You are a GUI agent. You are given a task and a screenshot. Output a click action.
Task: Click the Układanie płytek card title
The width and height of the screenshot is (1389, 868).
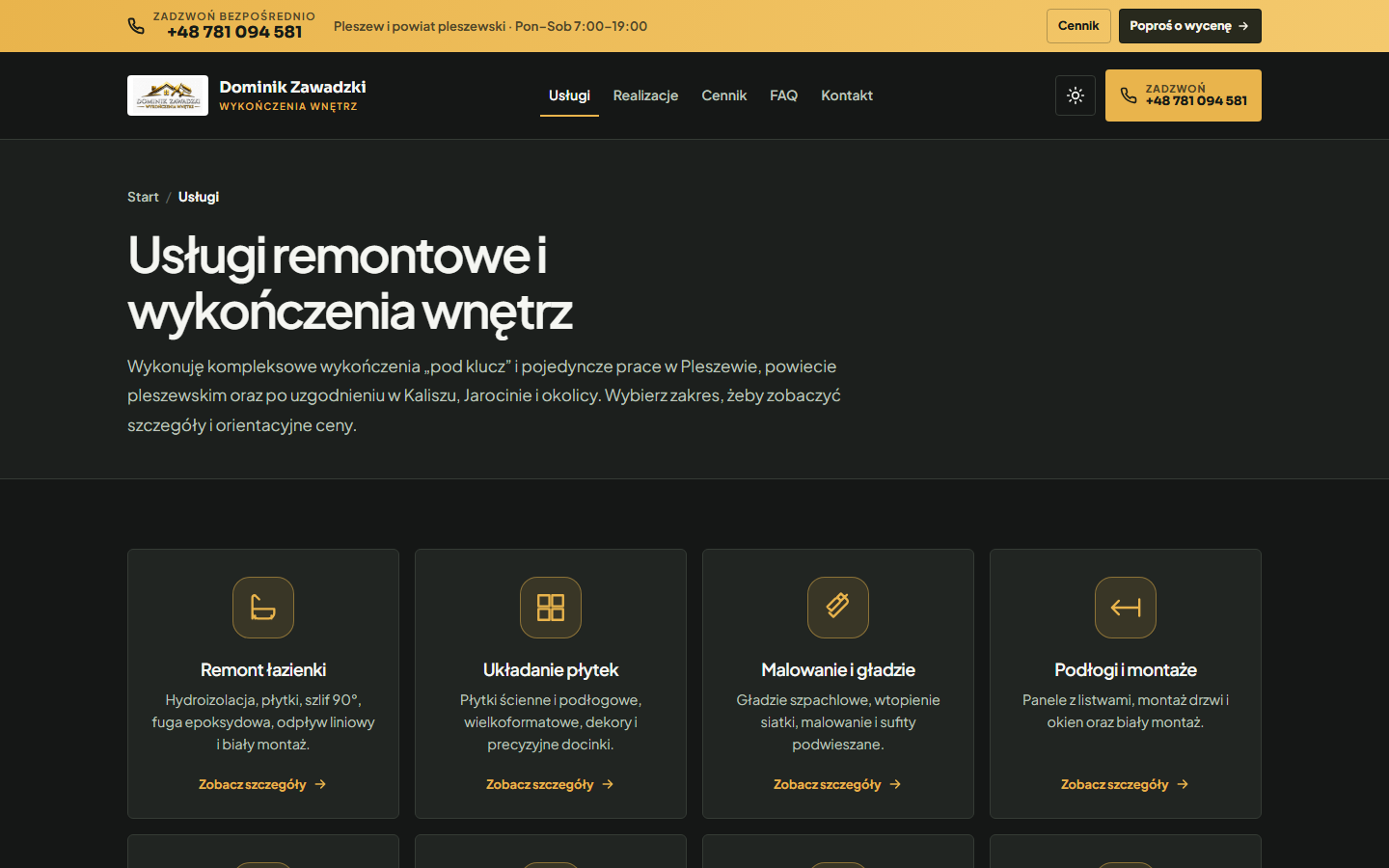tap(551, 669)
